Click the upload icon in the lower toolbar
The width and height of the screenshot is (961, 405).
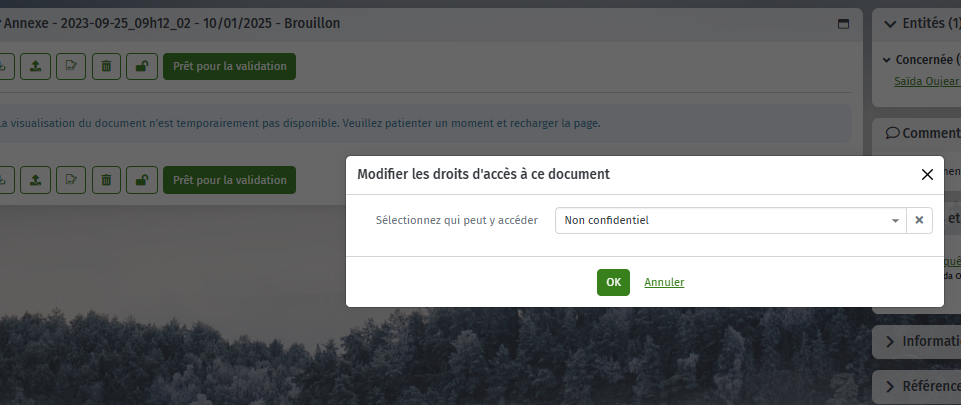click(36, 180)
